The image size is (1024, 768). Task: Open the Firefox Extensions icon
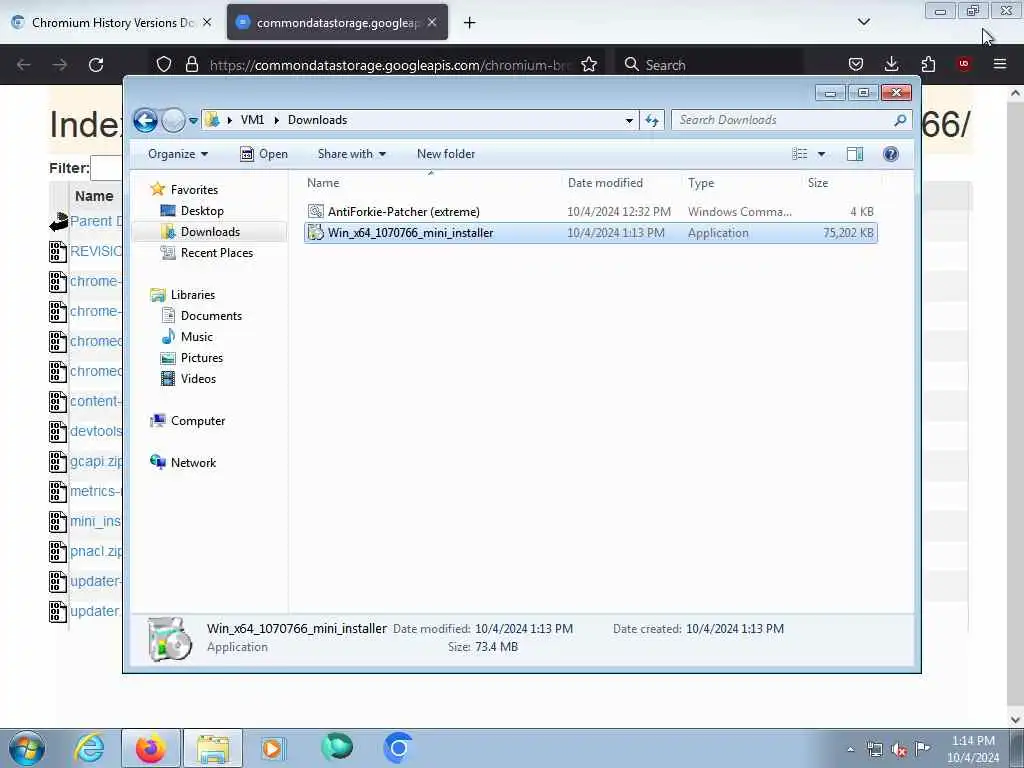click(x=928, y=64)
